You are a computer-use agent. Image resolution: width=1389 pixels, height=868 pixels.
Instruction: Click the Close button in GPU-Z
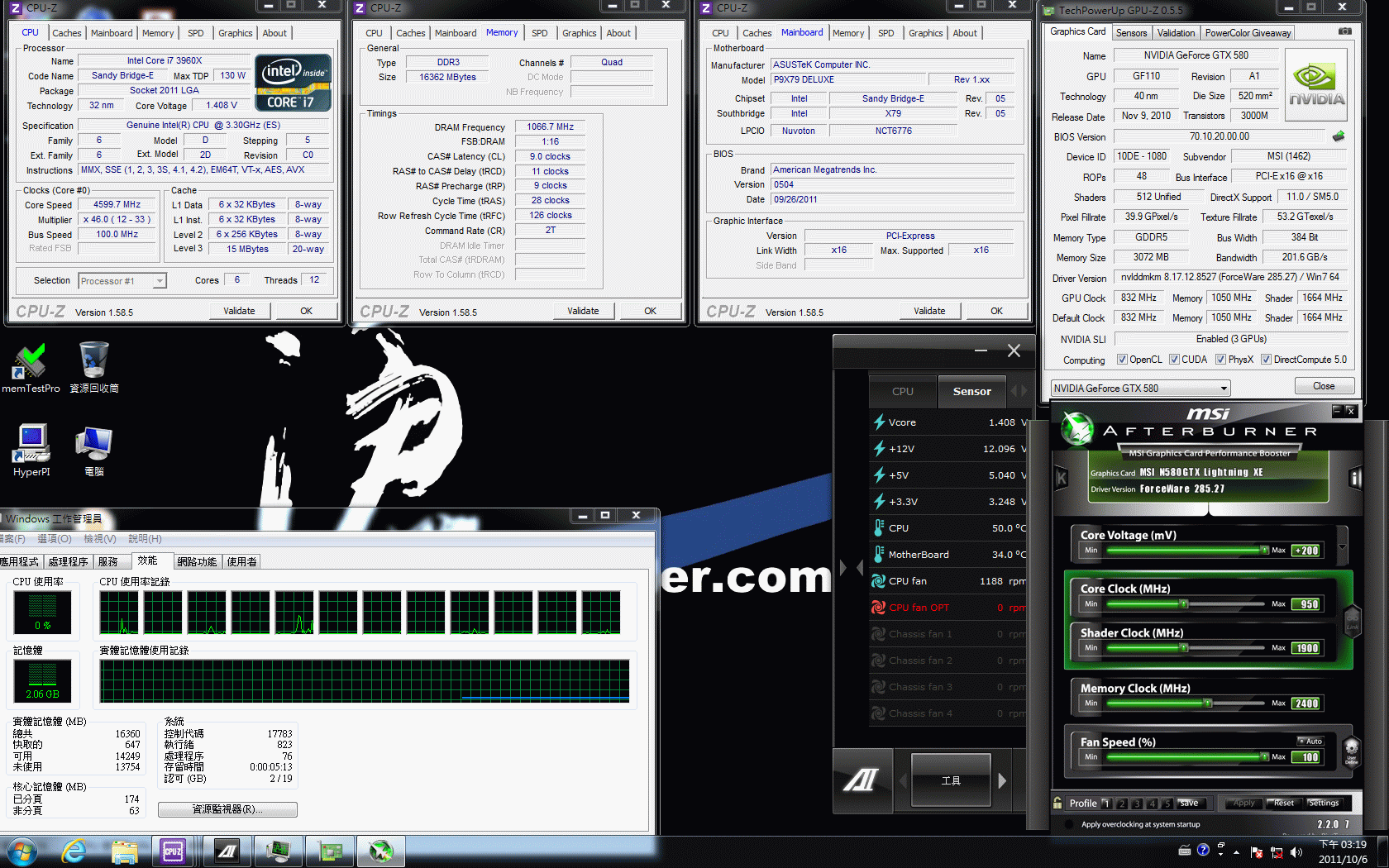pyautogui.click(x=1324, y=386)
